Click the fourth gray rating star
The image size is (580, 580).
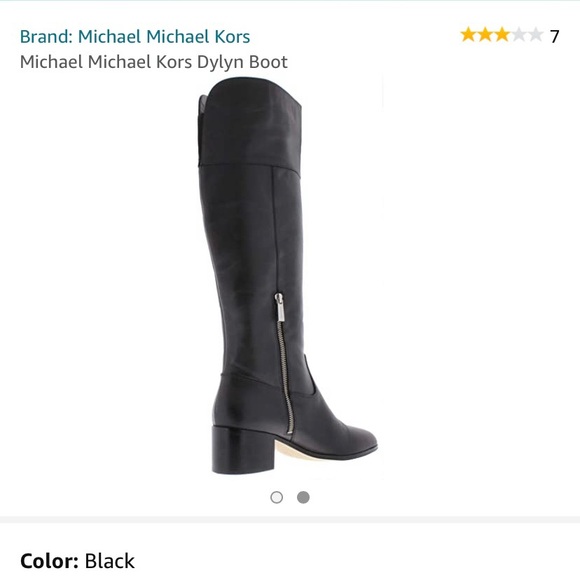[x=519, y=35]
